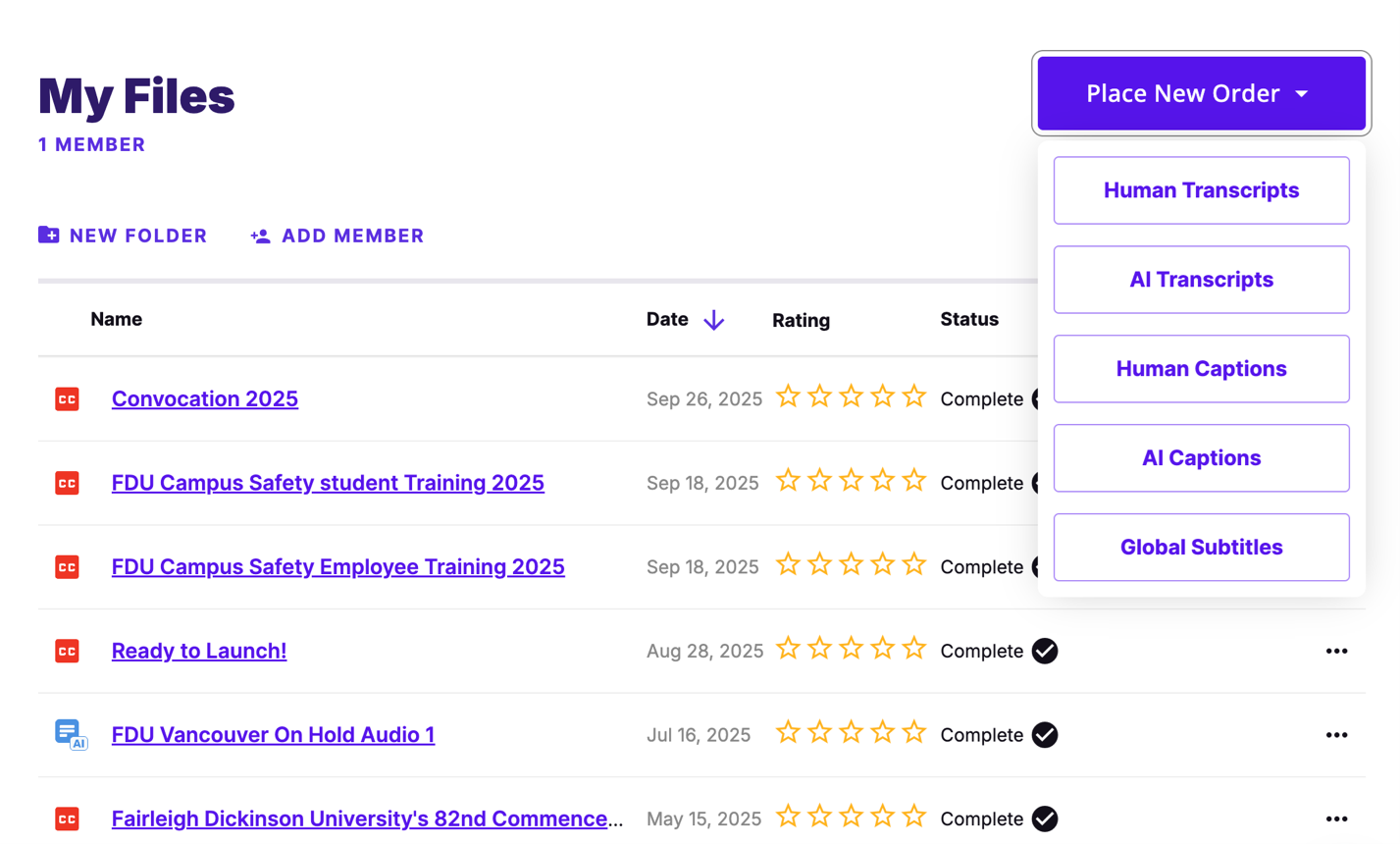The height and width of the screenshot is (844, 1400).
Task: Click the New Folder icon
Action: click(x=47, y=235)
